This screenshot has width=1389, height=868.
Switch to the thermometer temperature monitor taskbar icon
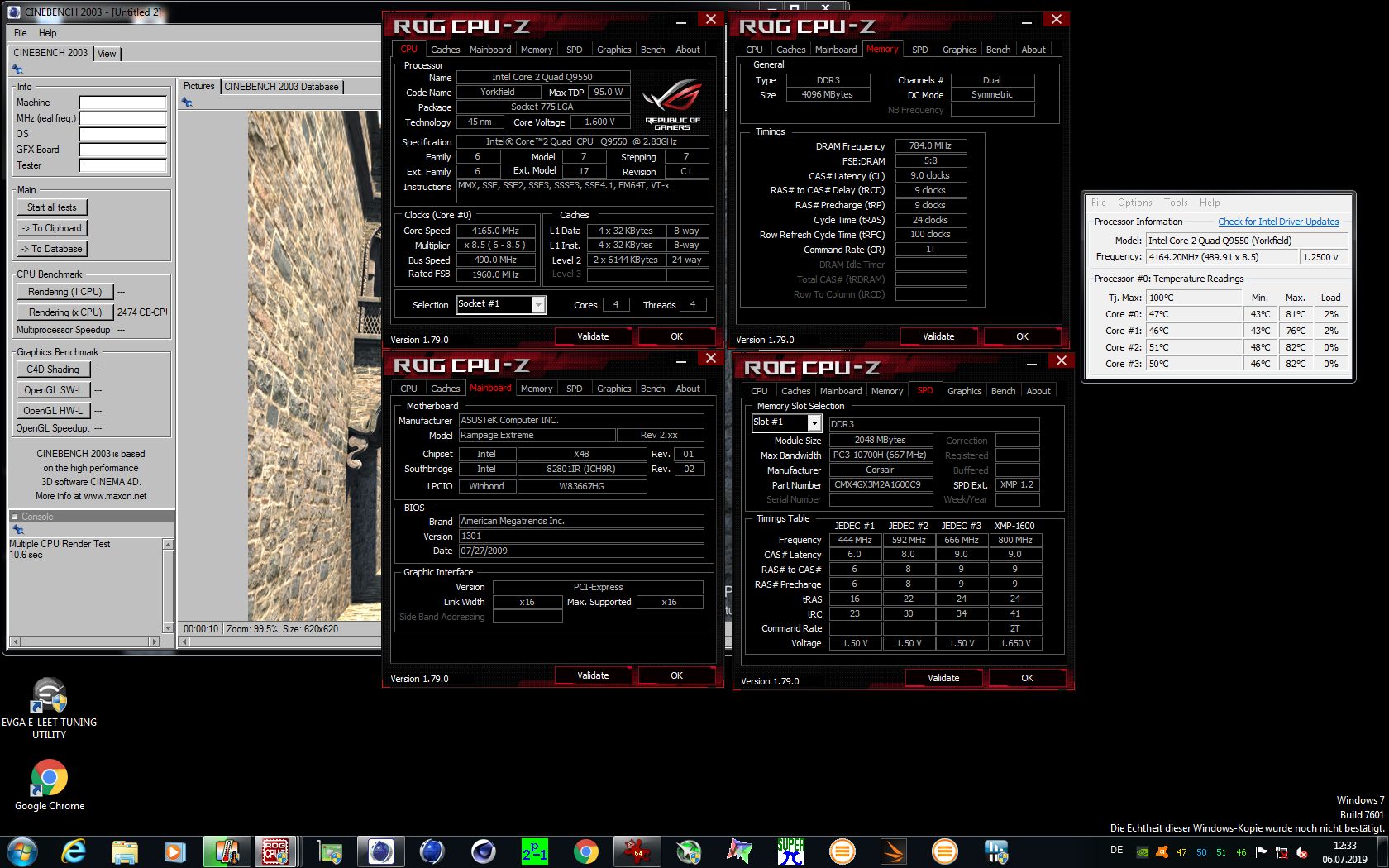click(226, 851)
